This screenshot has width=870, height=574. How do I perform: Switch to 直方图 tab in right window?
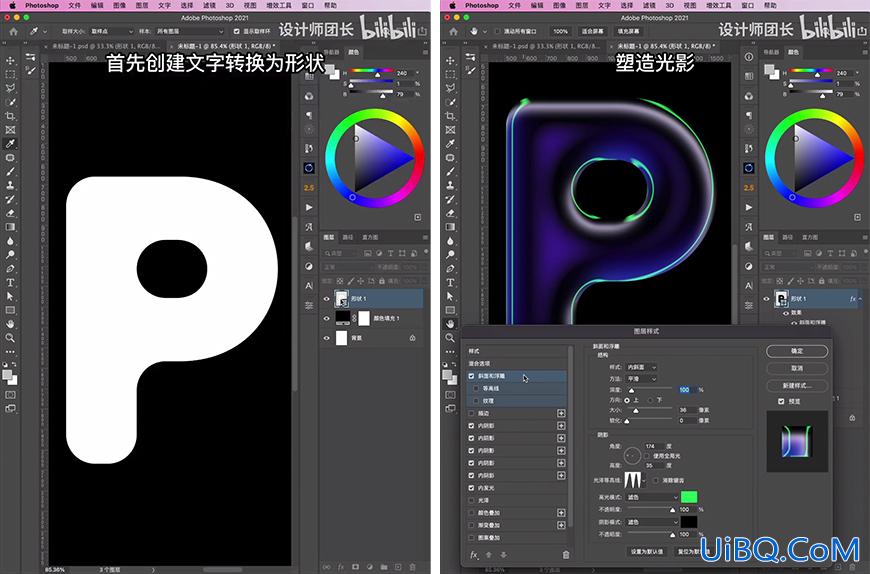[x=810, y=237]
